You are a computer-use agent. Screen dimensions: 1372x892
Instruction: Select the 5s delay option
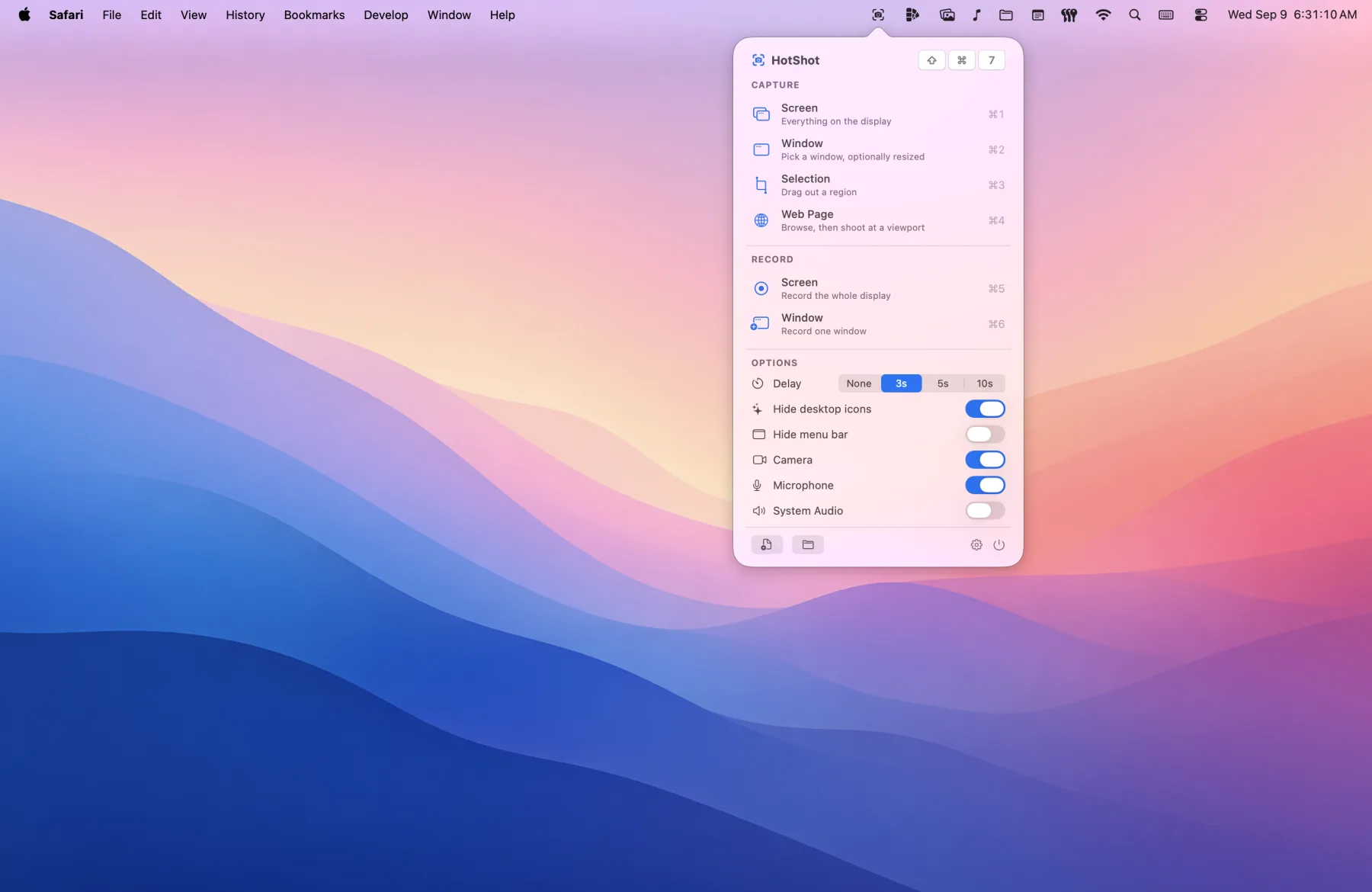pos(943,383)
